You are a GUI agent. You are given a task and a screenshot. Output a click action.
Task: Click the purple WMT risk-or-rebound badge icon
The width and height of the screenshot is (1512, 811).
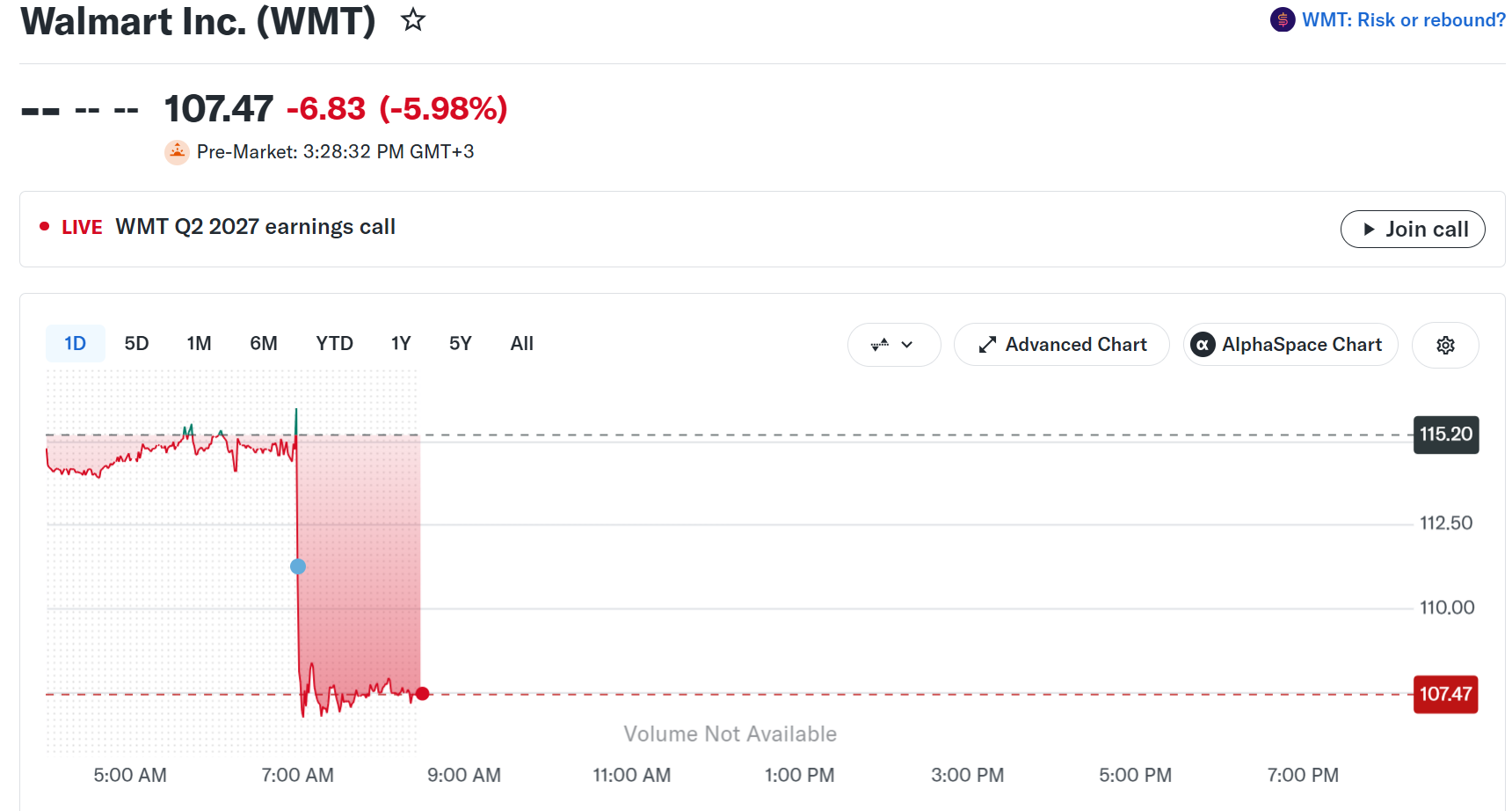(1283, 19)
